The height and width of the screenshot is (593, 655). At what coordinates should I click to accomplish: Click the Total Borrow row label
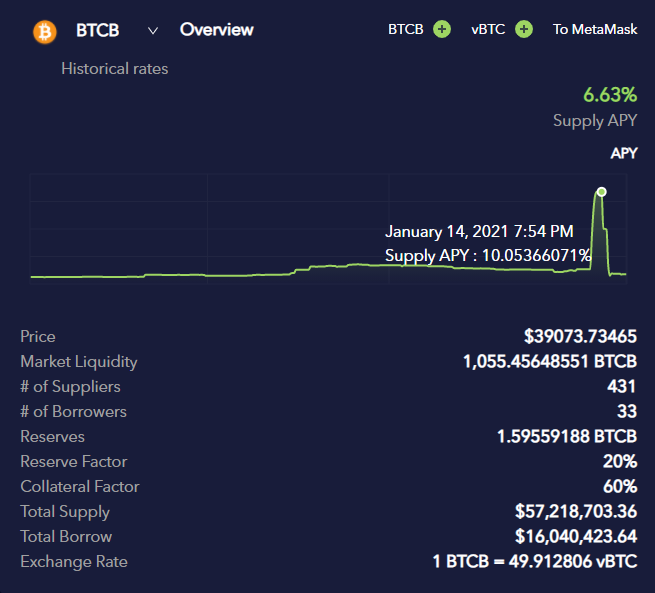[x=66, y=537]
